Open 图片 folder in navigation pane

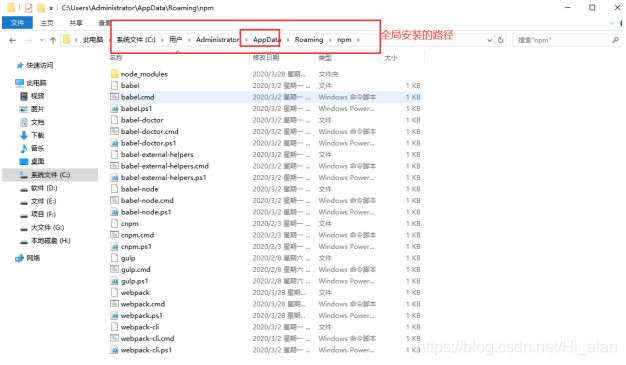[32, 109]
